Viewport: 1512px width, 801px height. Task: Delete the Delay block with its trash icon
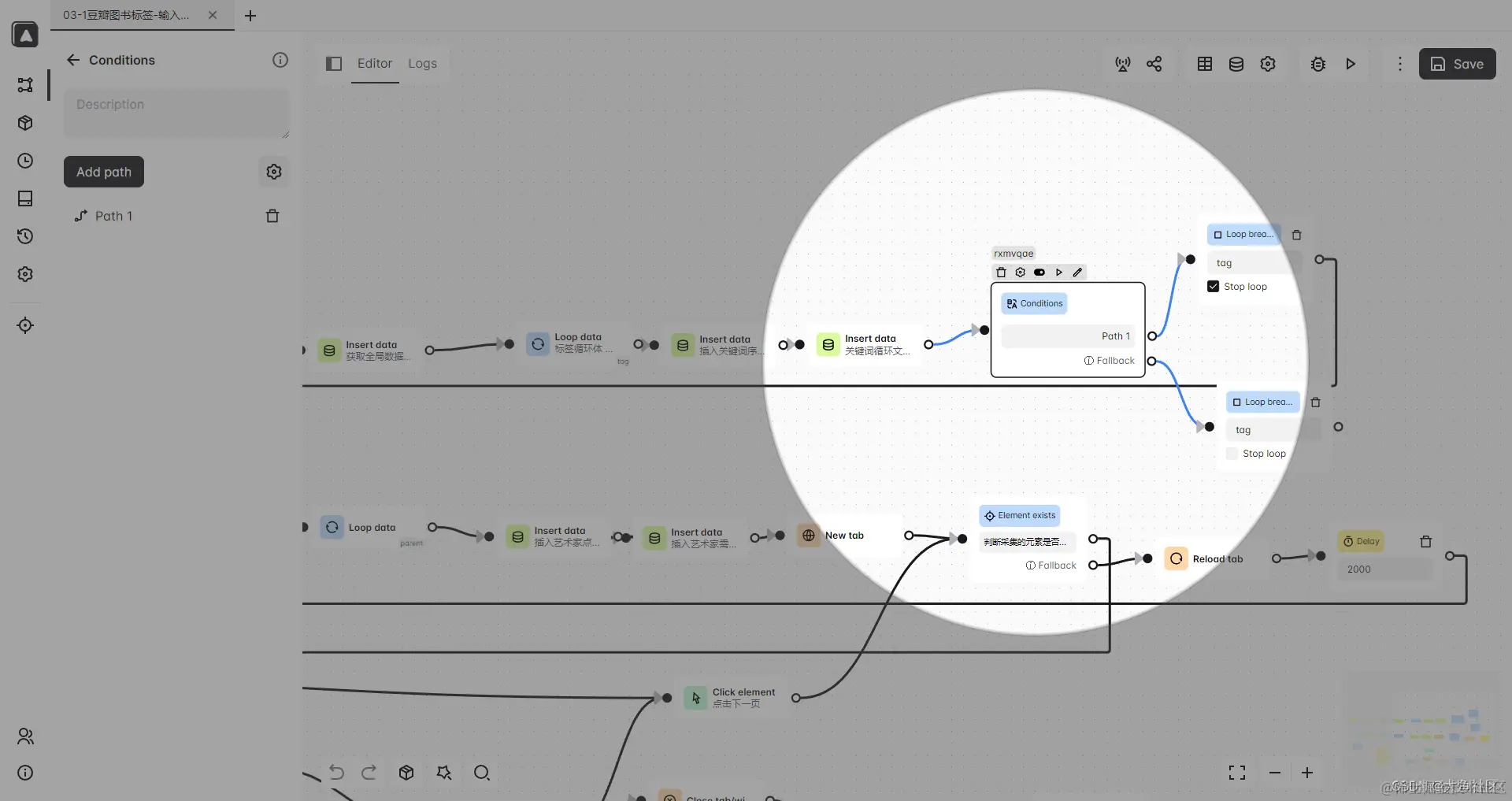[1425, 542]
